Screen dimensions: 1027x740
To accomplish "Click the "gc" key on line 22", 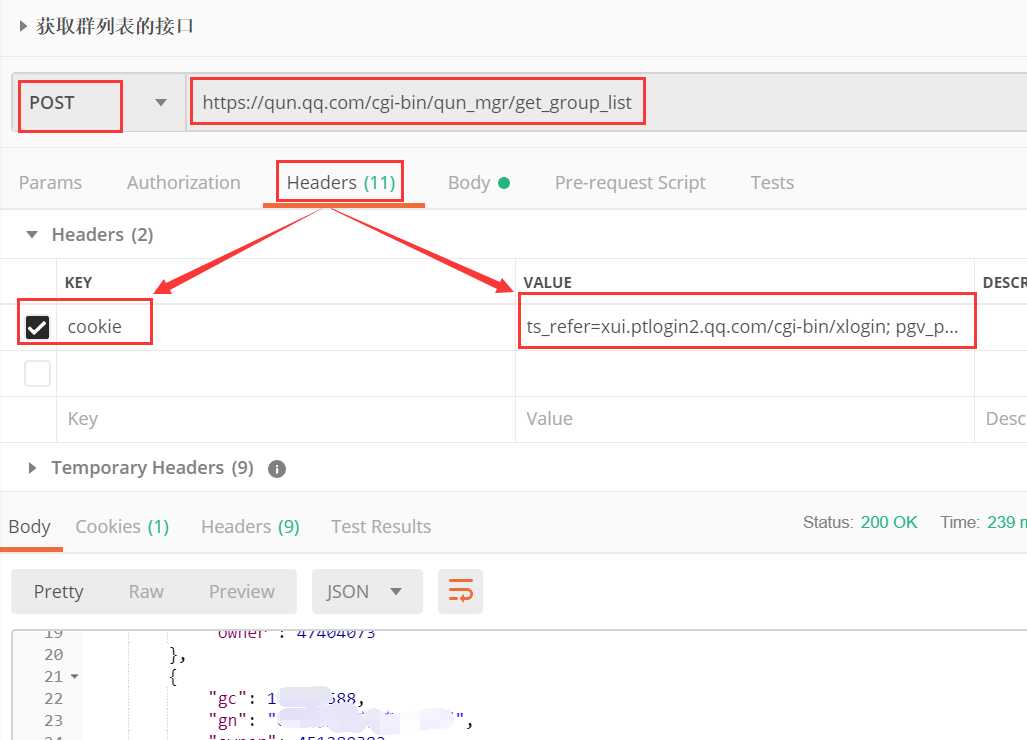I will [227, 699].
